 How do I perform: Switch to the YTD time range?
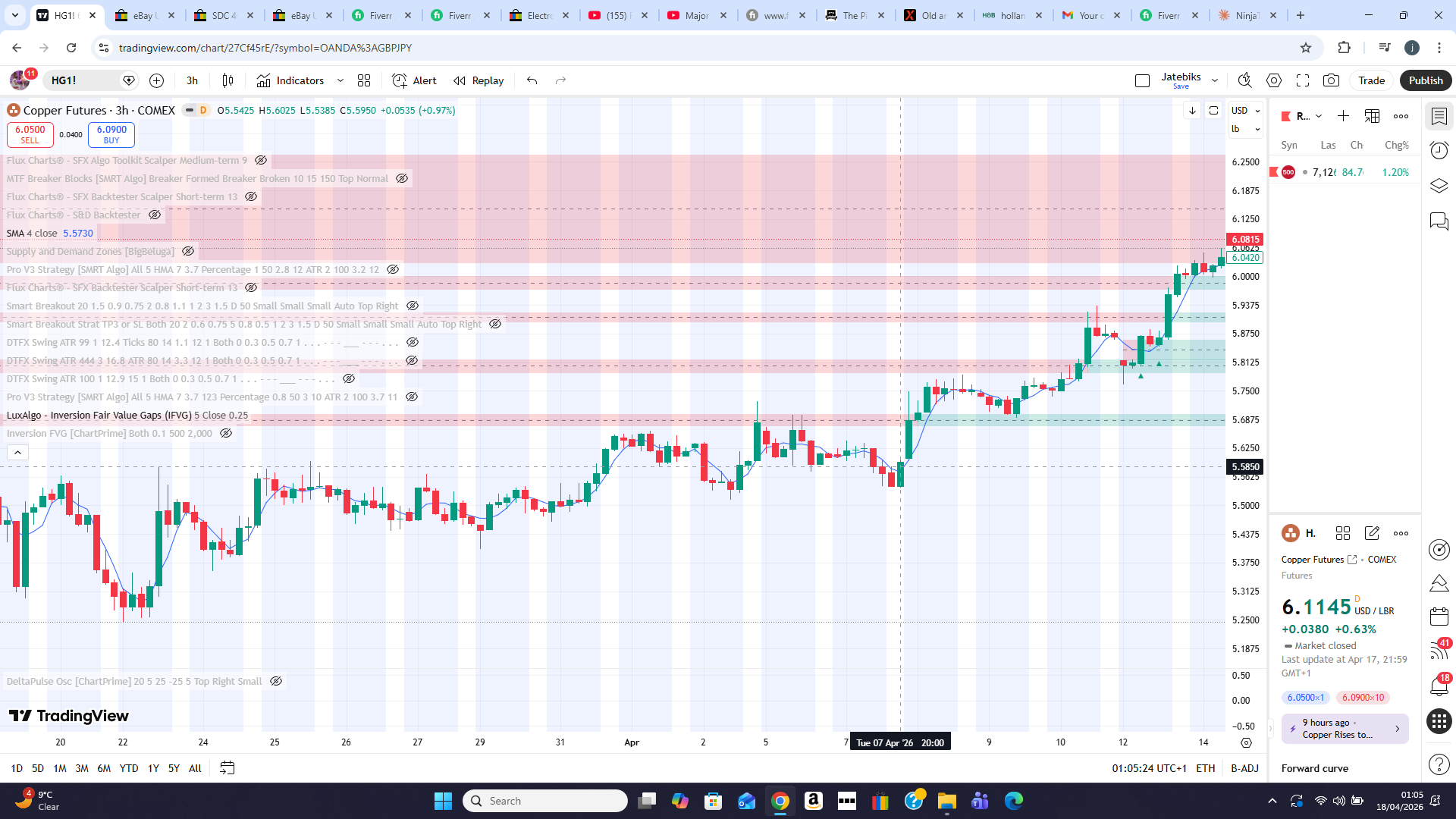tap(129, 768)
